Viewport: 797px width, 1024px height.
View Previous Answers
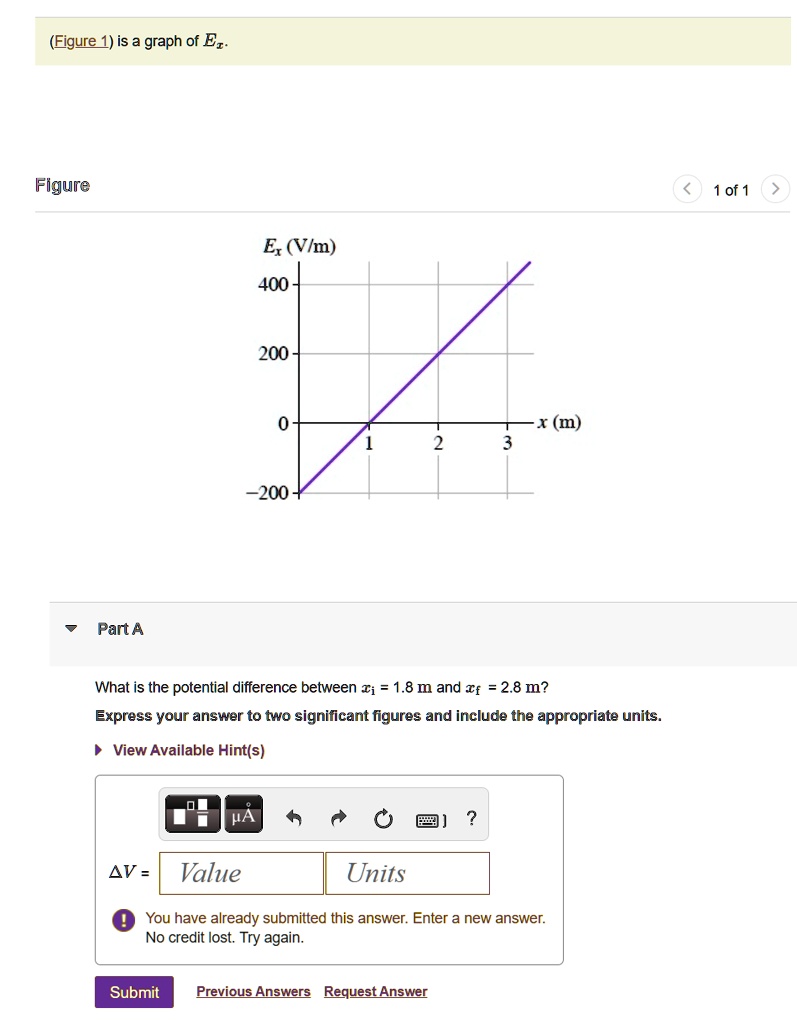[252, 991]
